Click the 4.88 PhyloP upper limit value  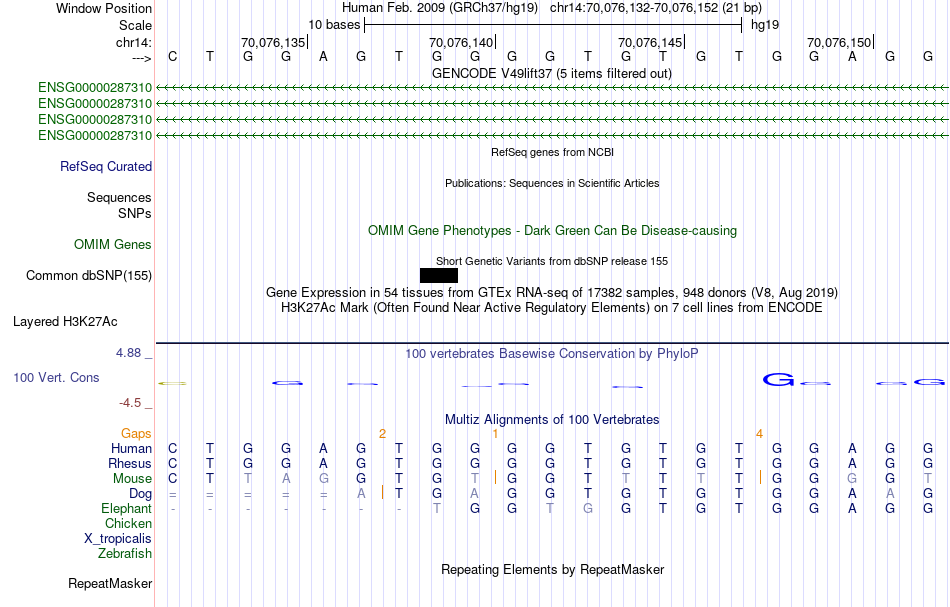[128, 353]
